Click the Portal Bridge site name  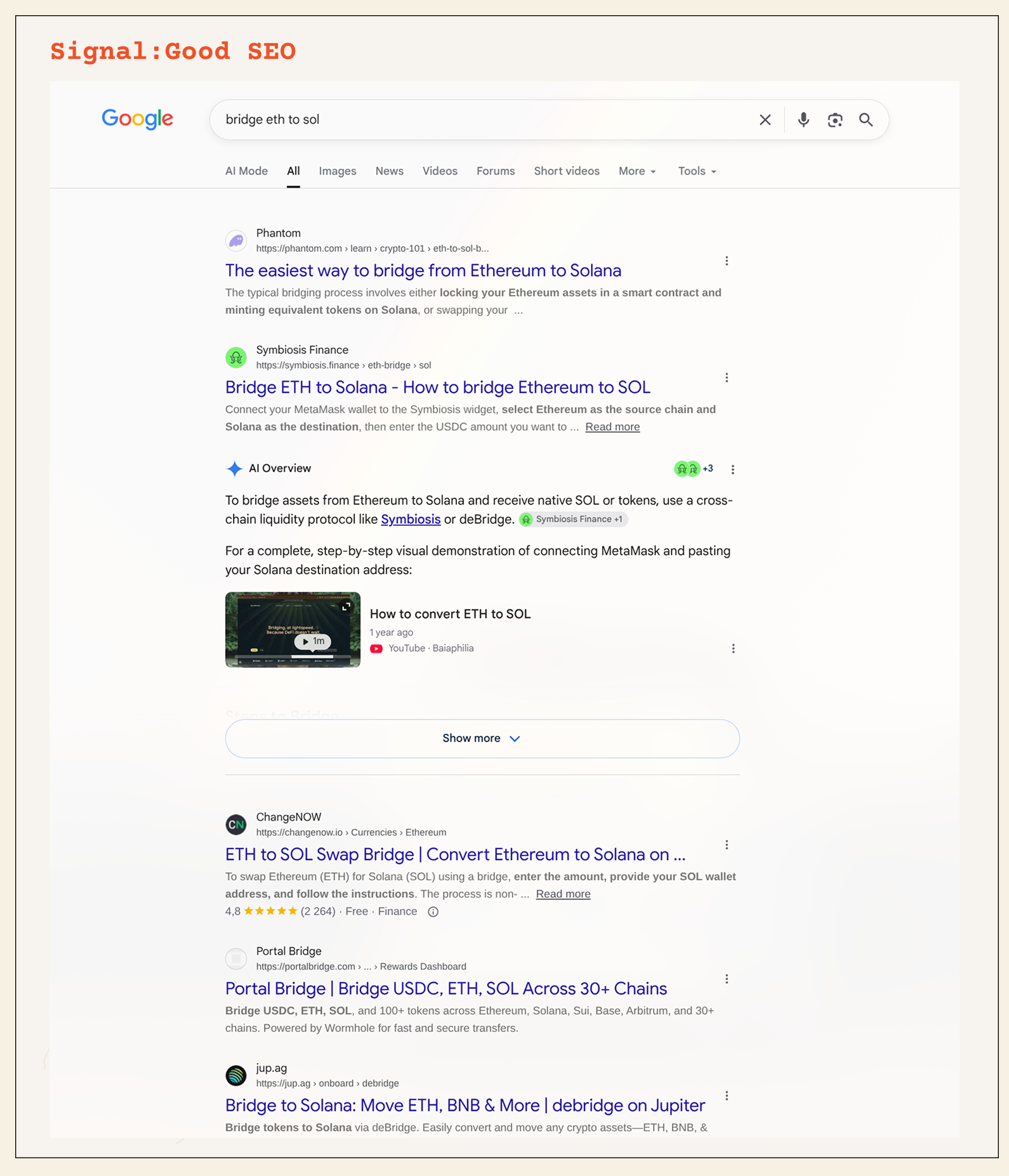(x=289, y=951)
